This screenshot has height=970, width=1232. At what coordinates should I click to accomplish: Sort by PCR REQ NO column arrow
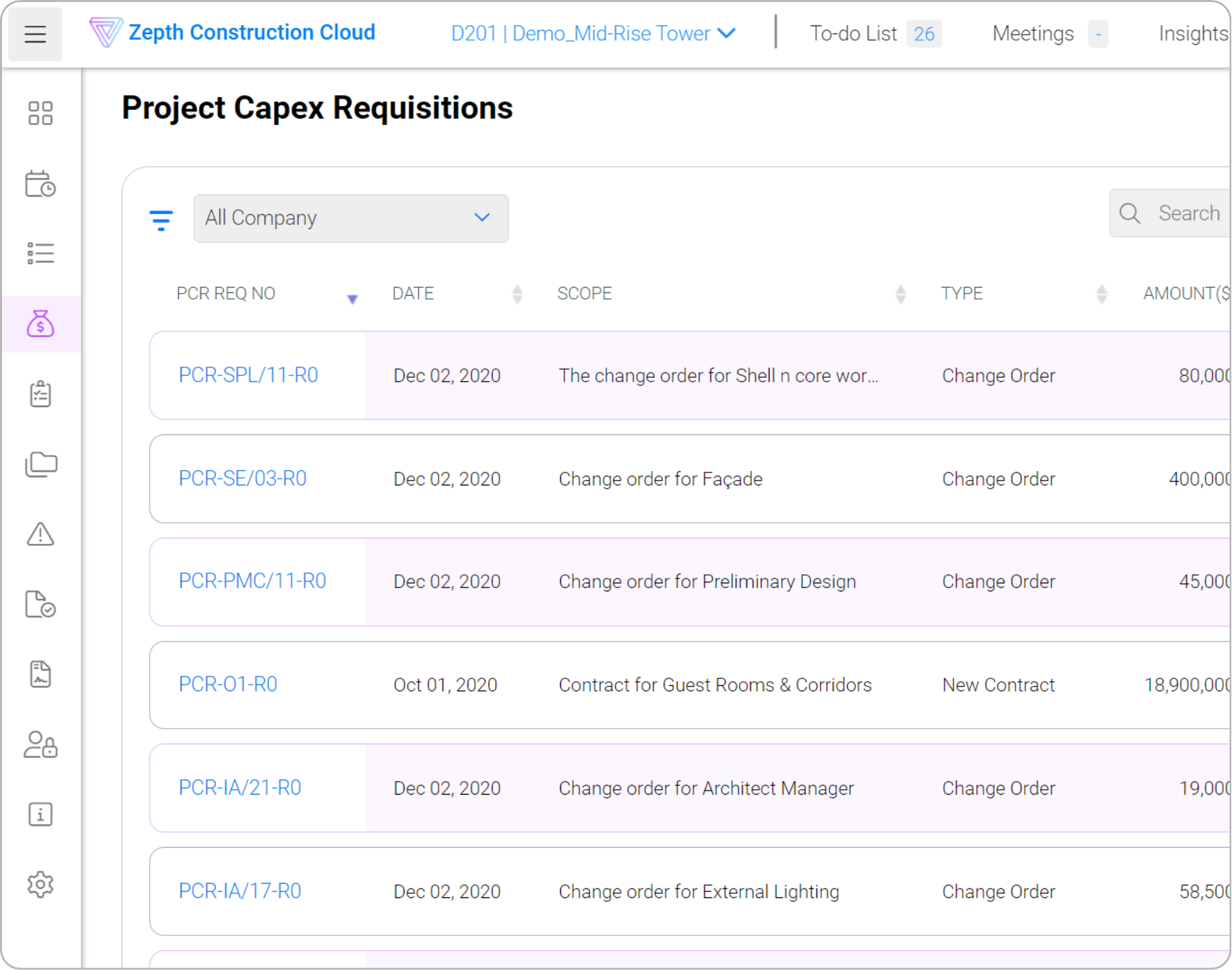(352, 298)
